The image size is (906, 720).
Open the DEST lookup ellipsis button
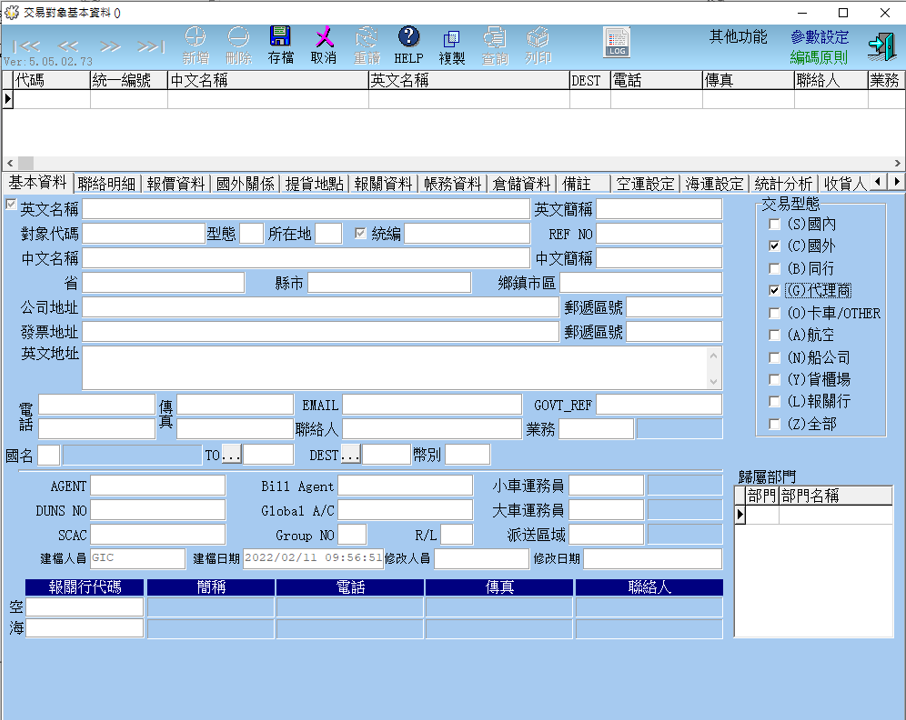click(350, 455)
